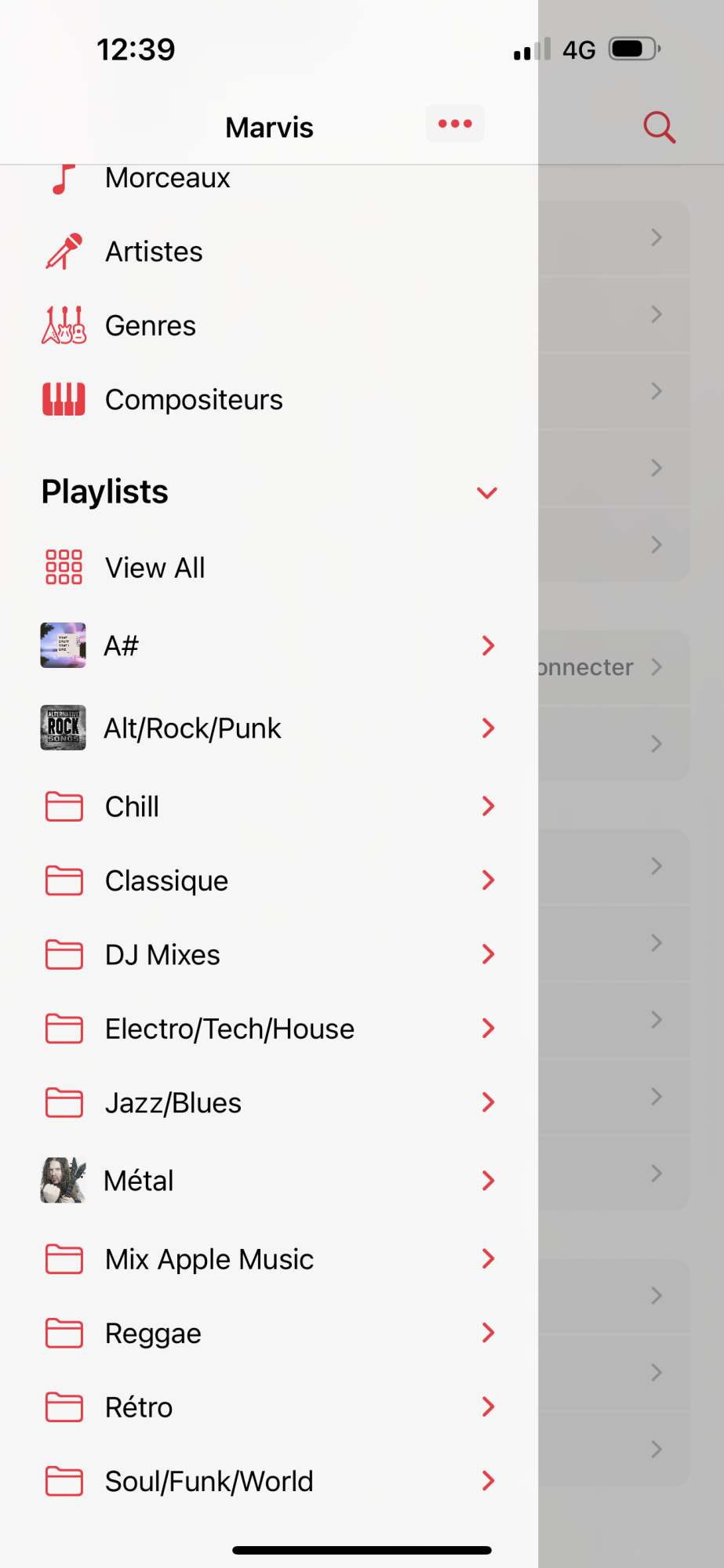Click the microphone Artistes icon
This screenshot has height=1568, width=724.
tap(64, 252)
